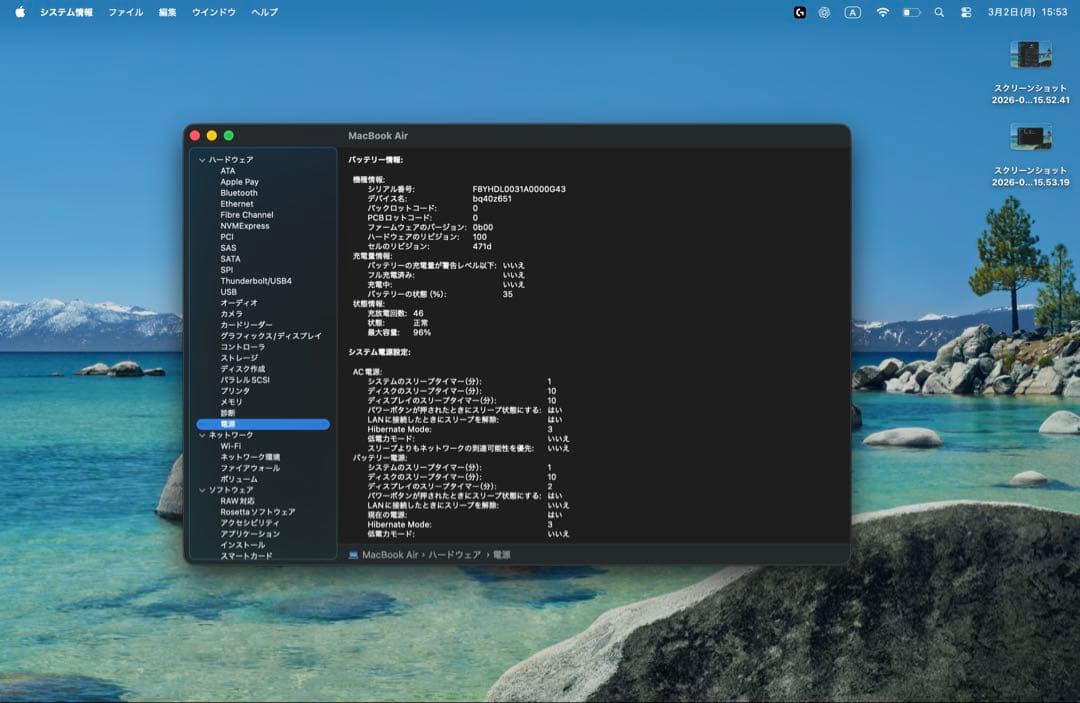Select desktop screenshot file ending 15.52.41
The height and width of the screenshot is (703, 1080).
(x=1030, y=72)
